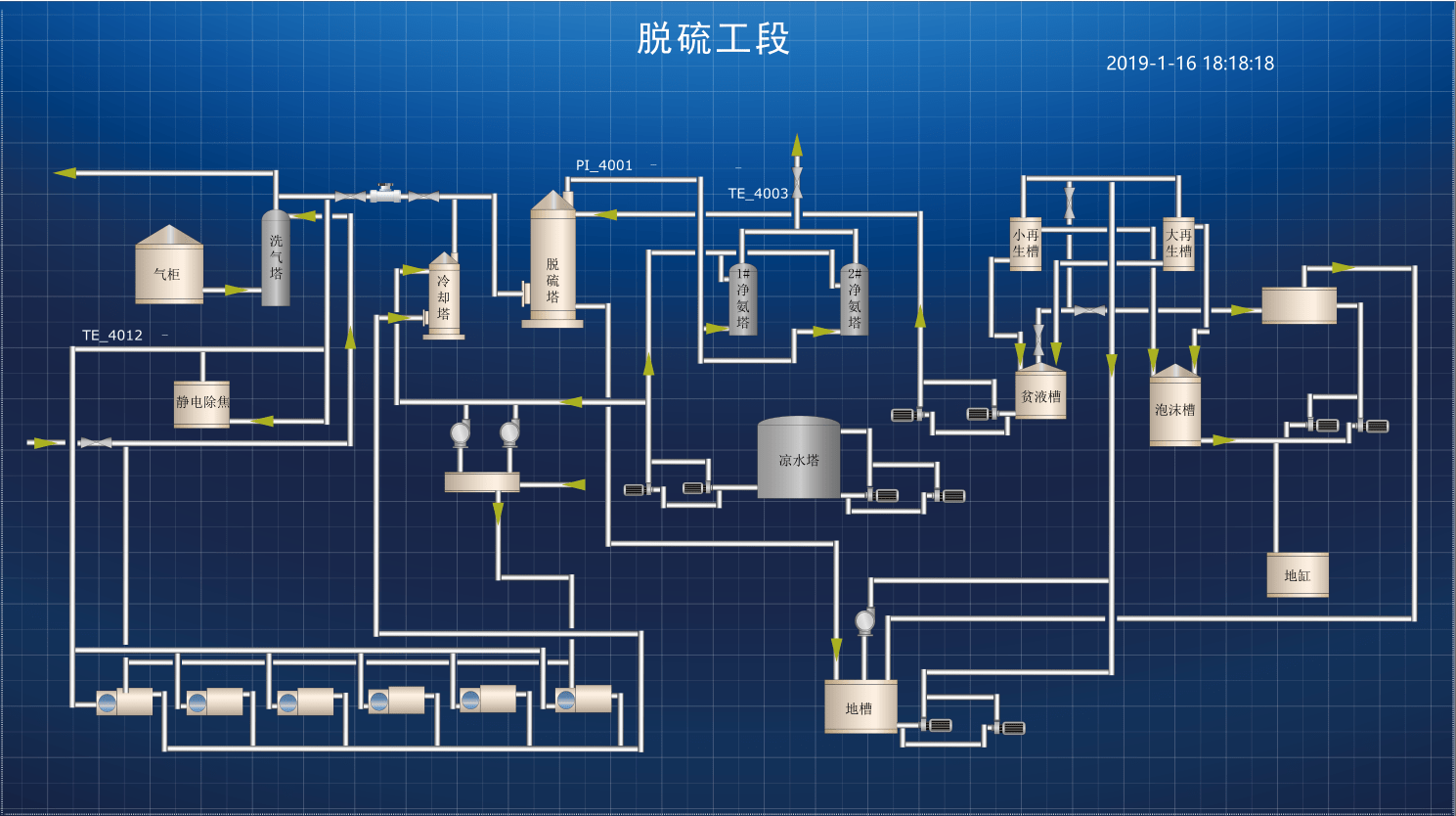Viewport: 1456px width, 816px height.
Task: Click the 地缸 ground vat
Action: [x=1298, y=574]
